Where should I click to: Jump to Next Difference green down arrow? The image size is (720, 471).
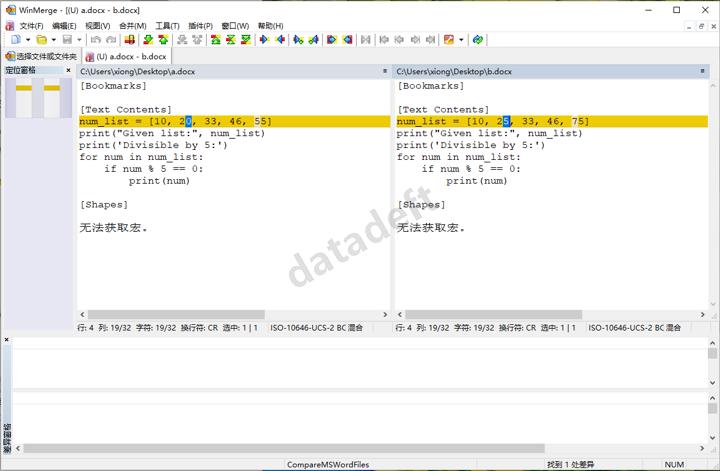tap(148, 40)
